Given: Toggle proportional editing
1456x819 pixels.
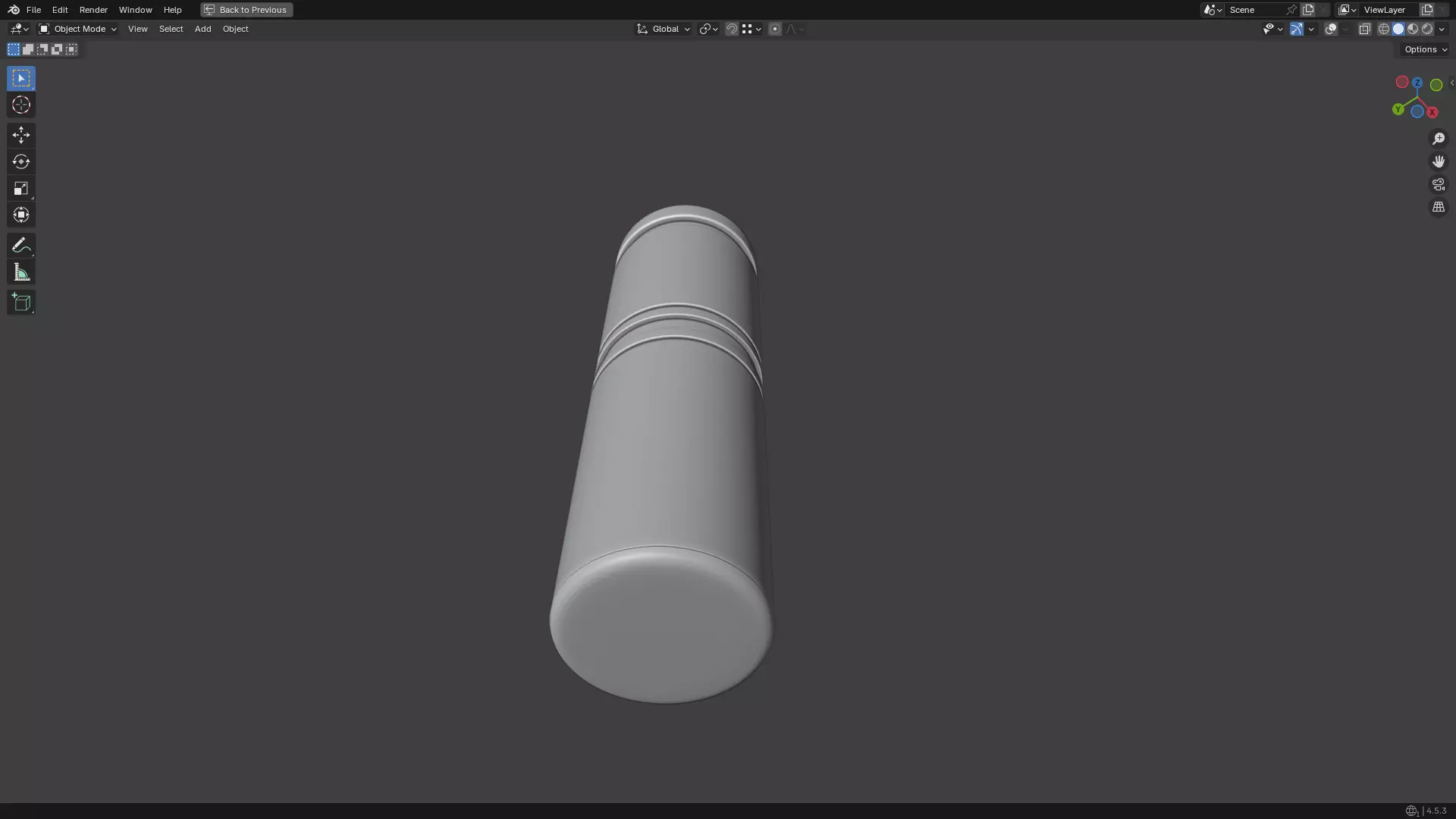Looking at the screenshot, I should click(775, 29).
